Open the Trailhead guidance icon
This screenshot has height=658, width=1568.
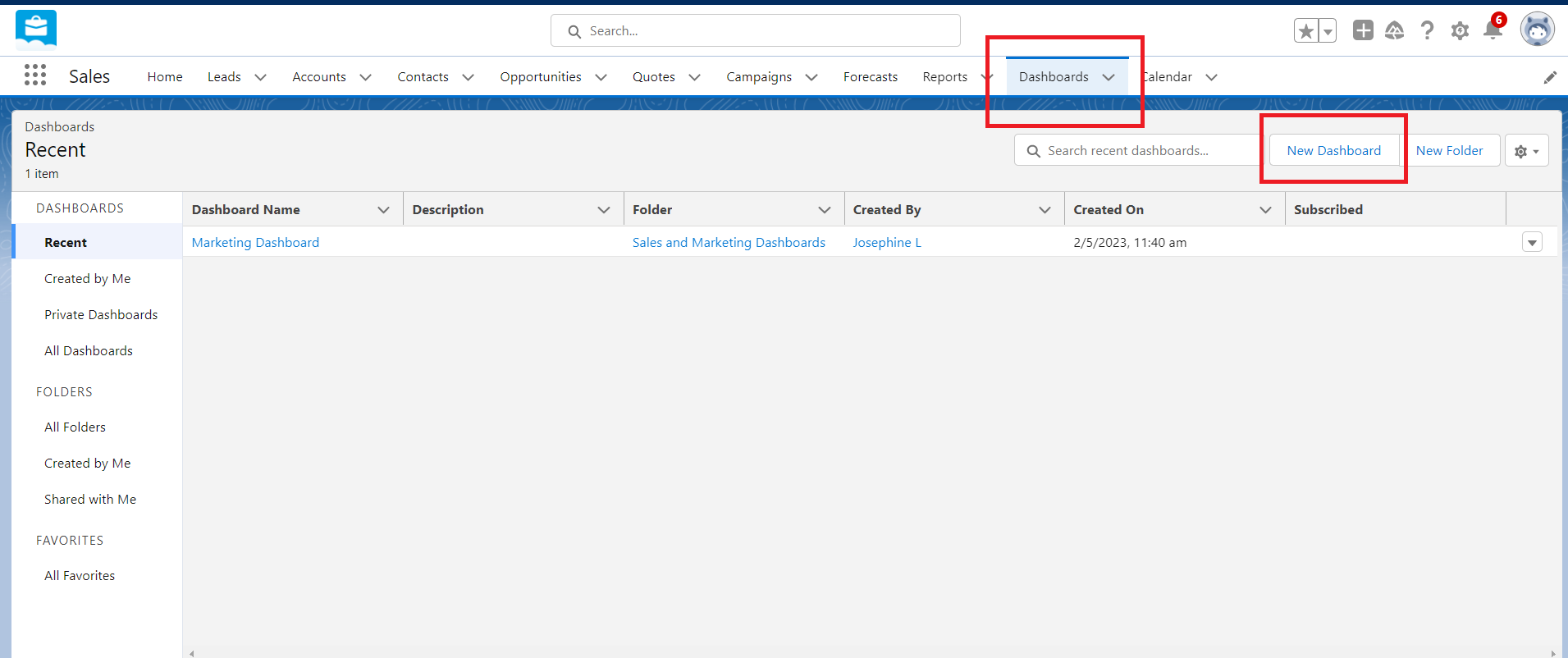1395,31
